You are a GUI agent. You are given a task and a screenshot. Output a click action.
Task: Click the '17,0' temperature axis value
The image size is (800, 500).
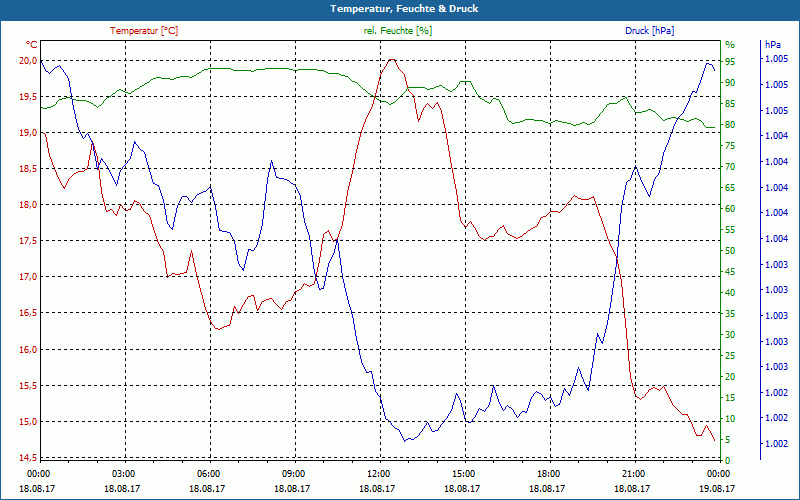click(28, 277)
